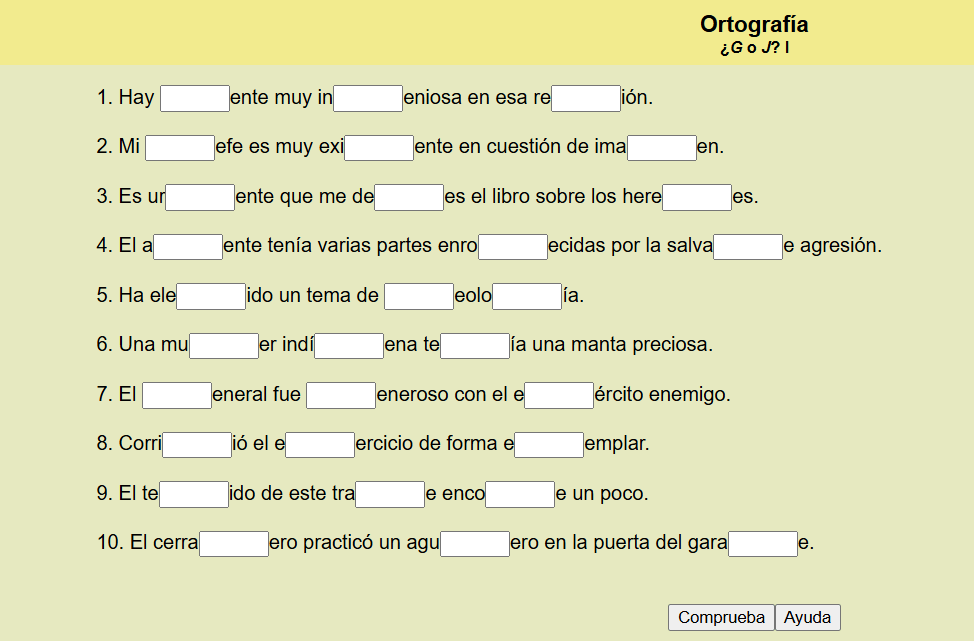This screenshot has width=974, height=641.
Task: Click the Comprueba button
Action: click(x=721, y=617)
